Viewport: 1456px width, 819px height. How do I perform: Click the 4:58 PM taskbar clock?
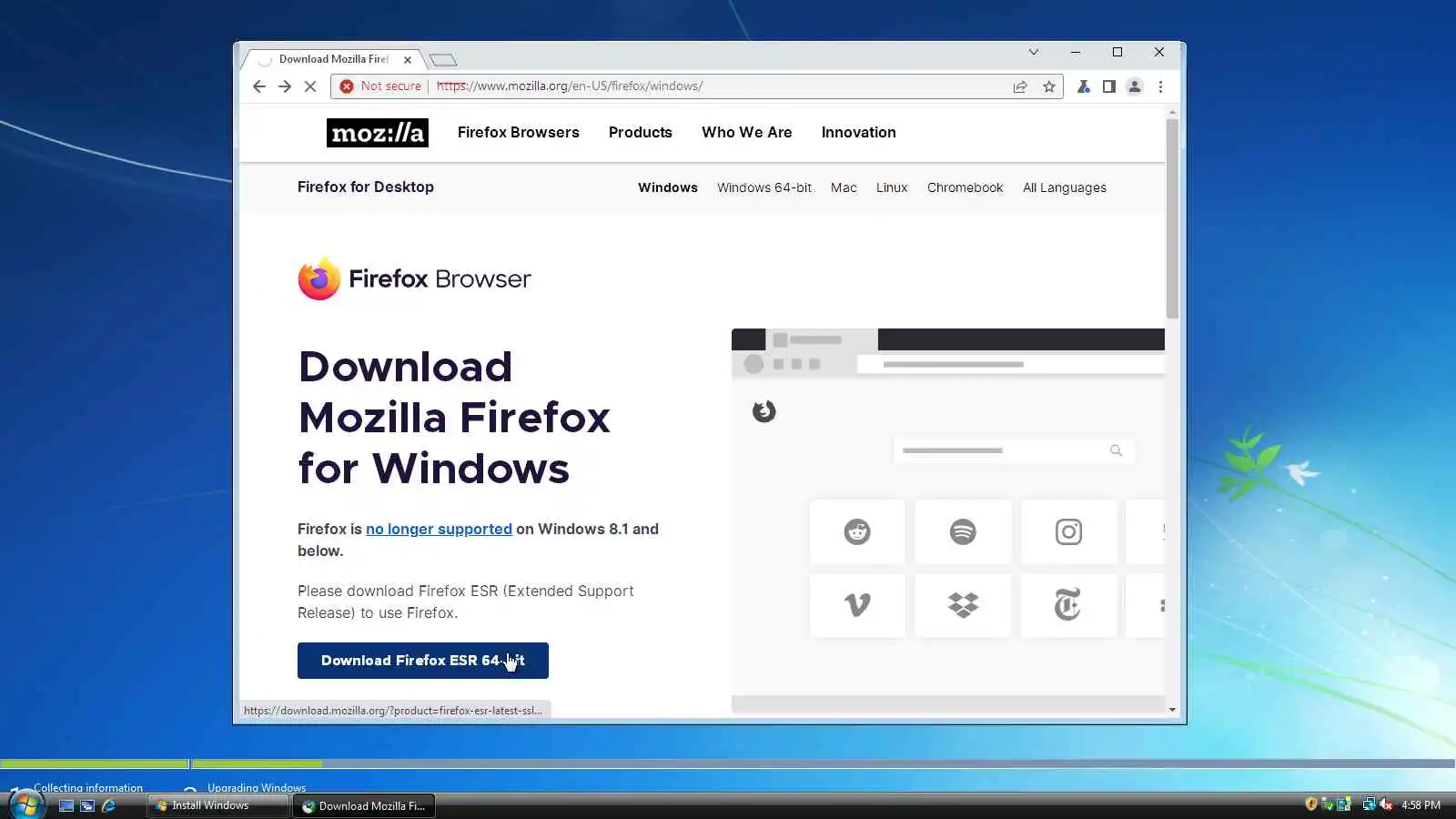pos(1421,805)
